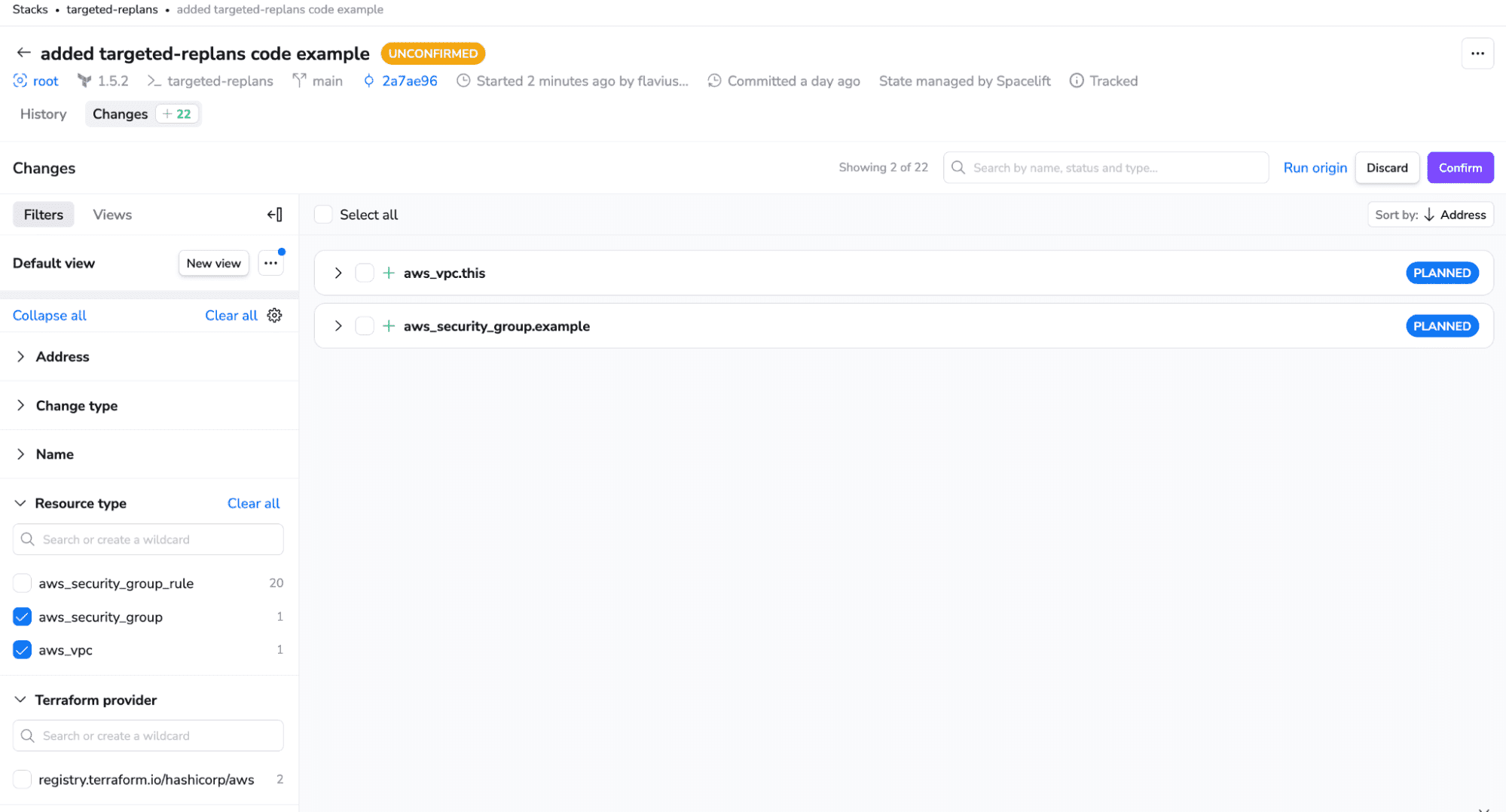Switch to the Views tab

pos(112,215)
